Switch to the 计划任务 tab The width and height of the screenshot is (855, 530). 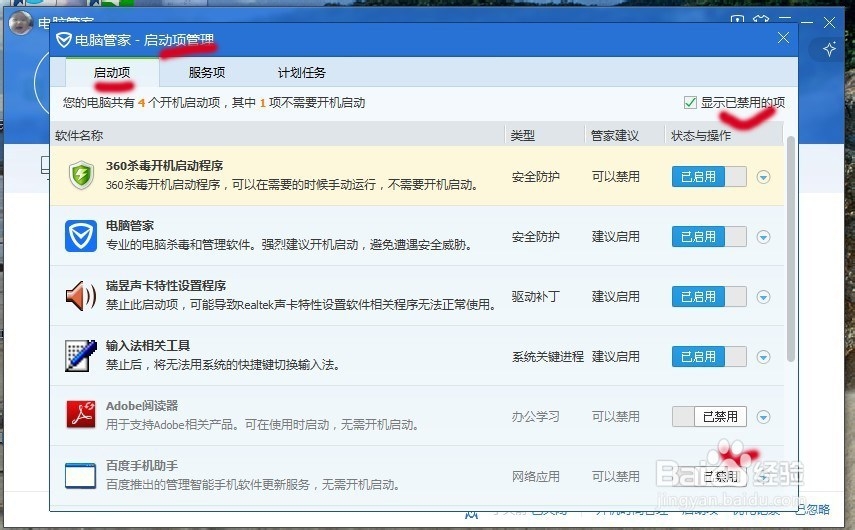coord(302,73)
